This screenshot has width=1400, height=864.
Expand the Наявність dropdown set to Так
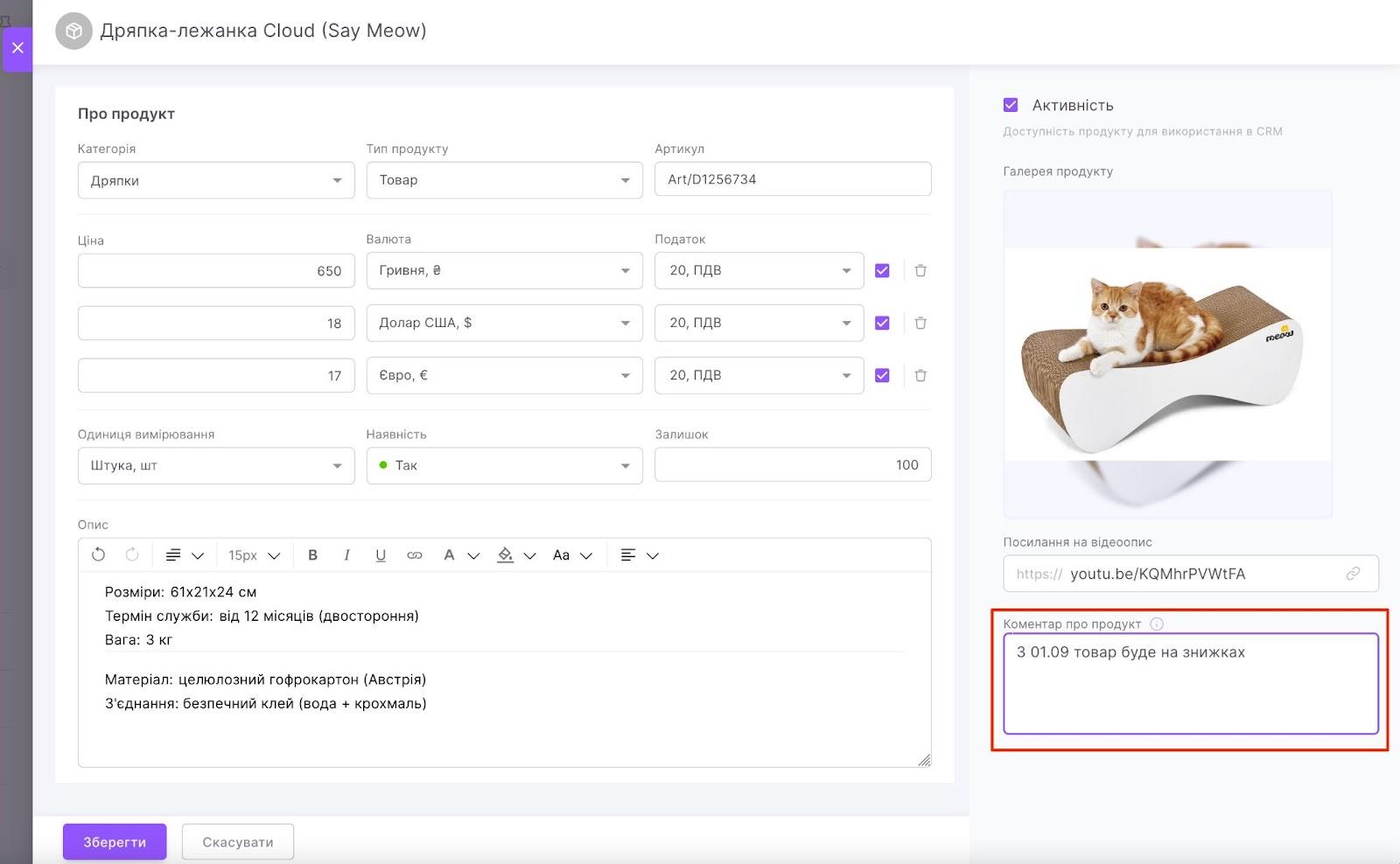(x=504, y=465)
